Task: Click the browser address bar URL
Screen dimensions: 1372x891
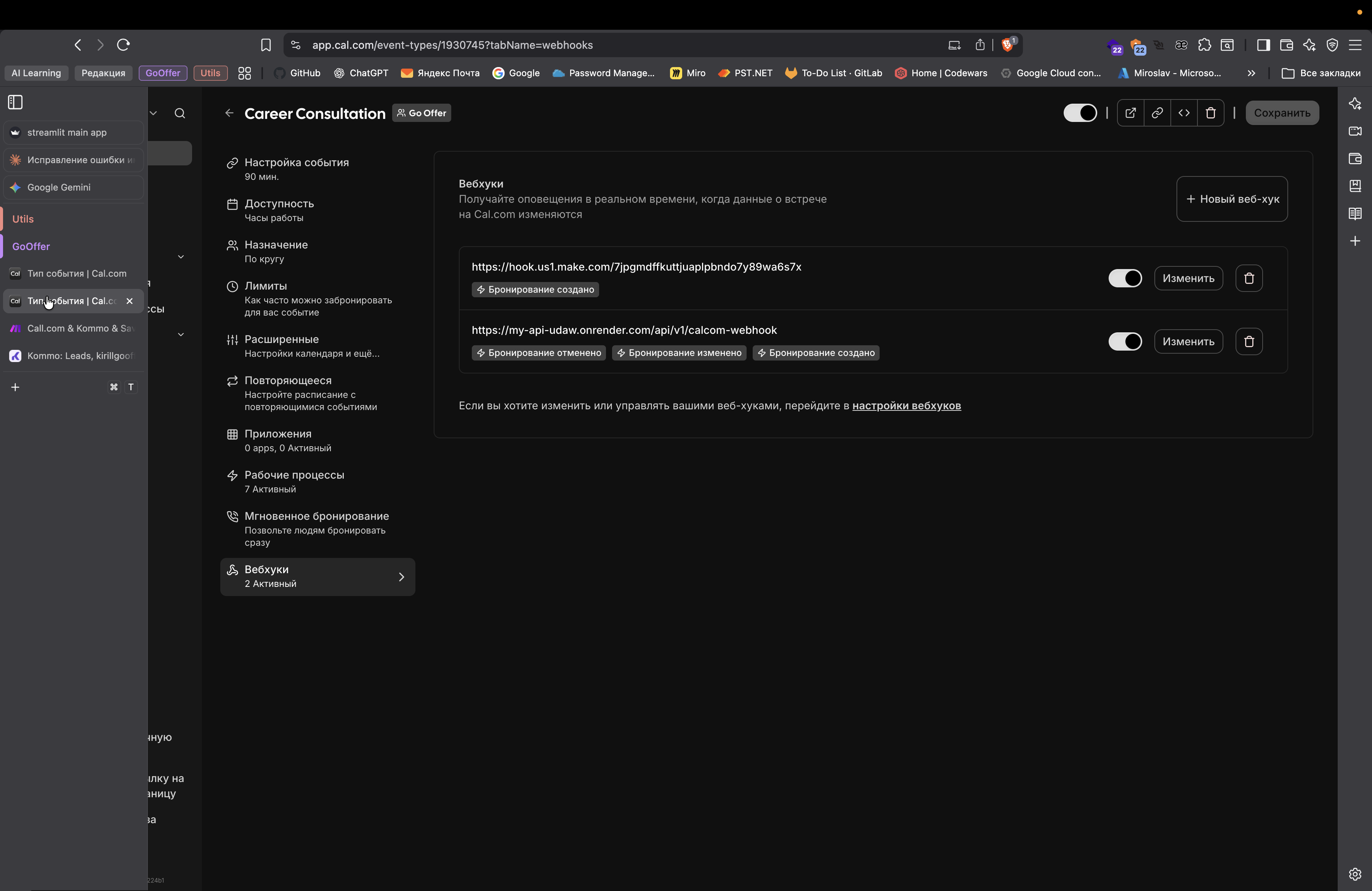Action: click(x=452, y=45)
